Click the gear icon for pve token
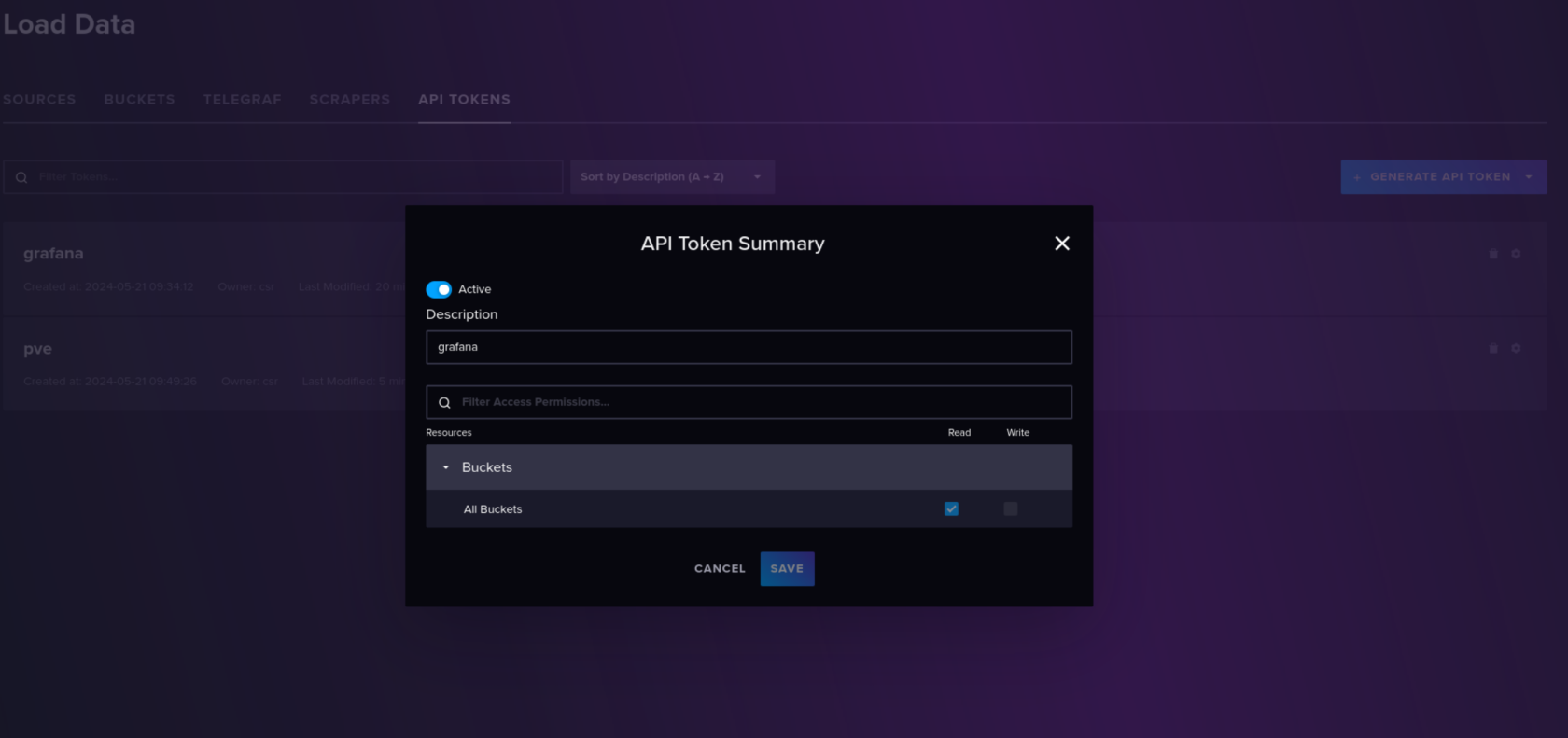The image size is (1568, 738). pyautogui.click(x=1516, y=349)
